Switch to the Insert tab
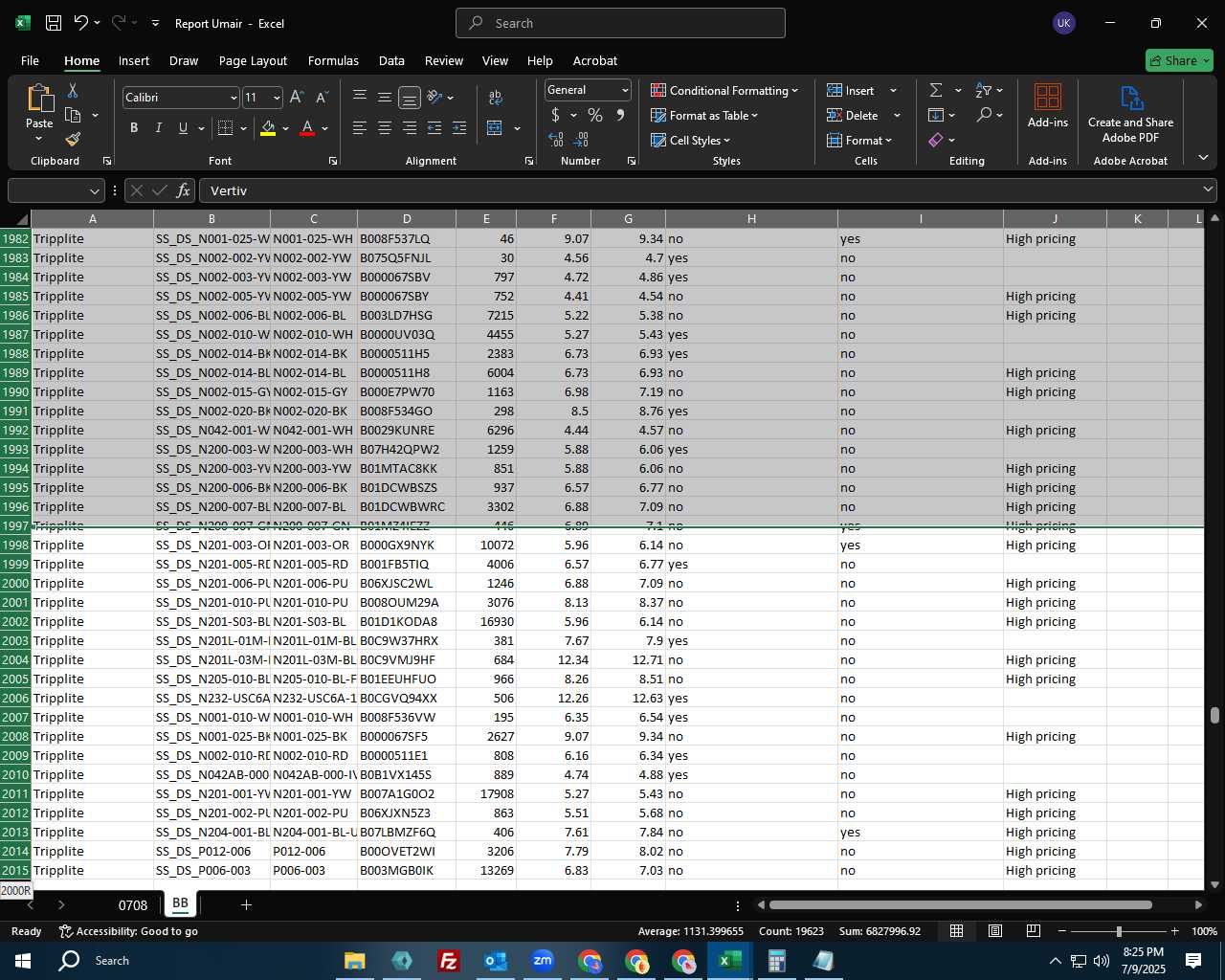This screenshot has width=1225, height=980. click(134, 60)
